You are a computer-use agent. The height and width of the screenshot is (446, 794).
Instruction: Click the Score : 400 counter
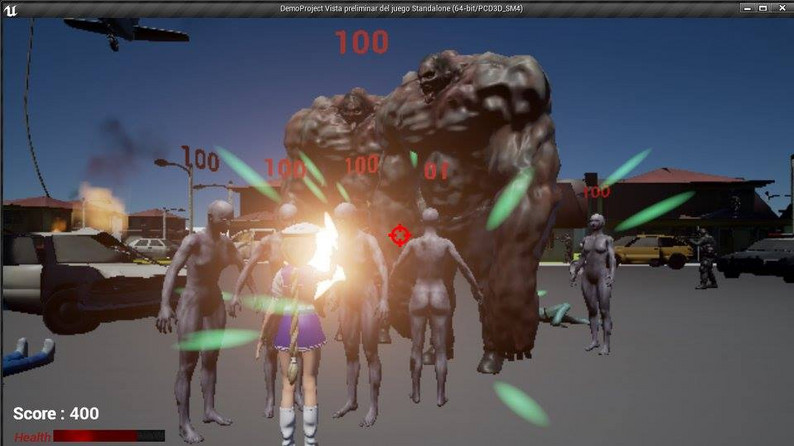pos(56,413)
